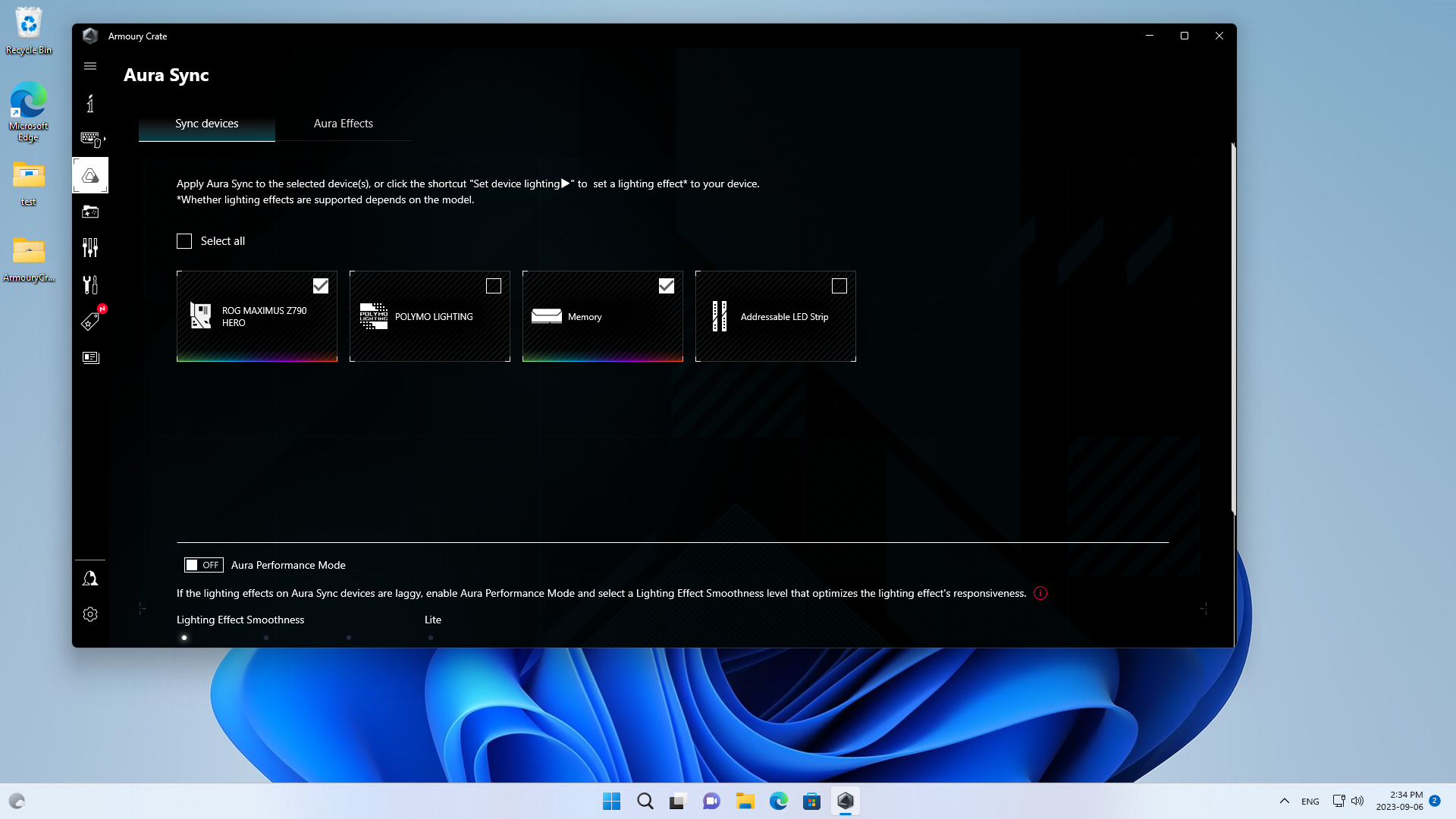The image size is (1456, 819).
Task: Select the Aura Sync sidebar icon
Action: click(90, 176)
